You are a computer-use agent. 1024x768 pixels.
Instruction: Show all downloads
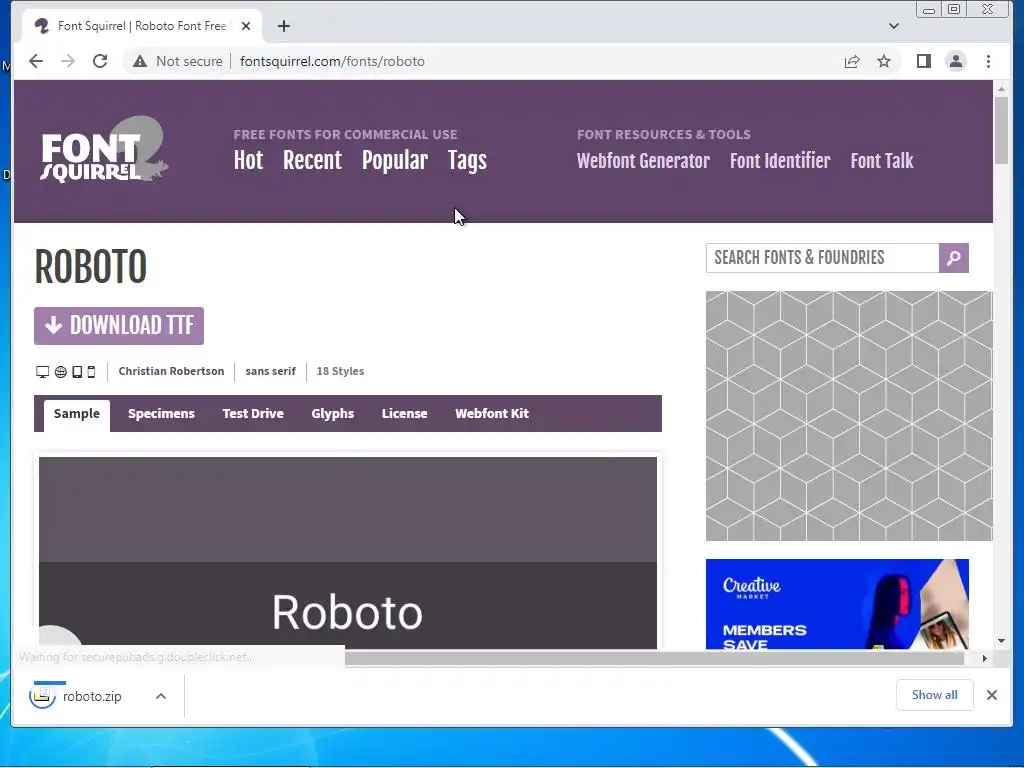point(935,695)
